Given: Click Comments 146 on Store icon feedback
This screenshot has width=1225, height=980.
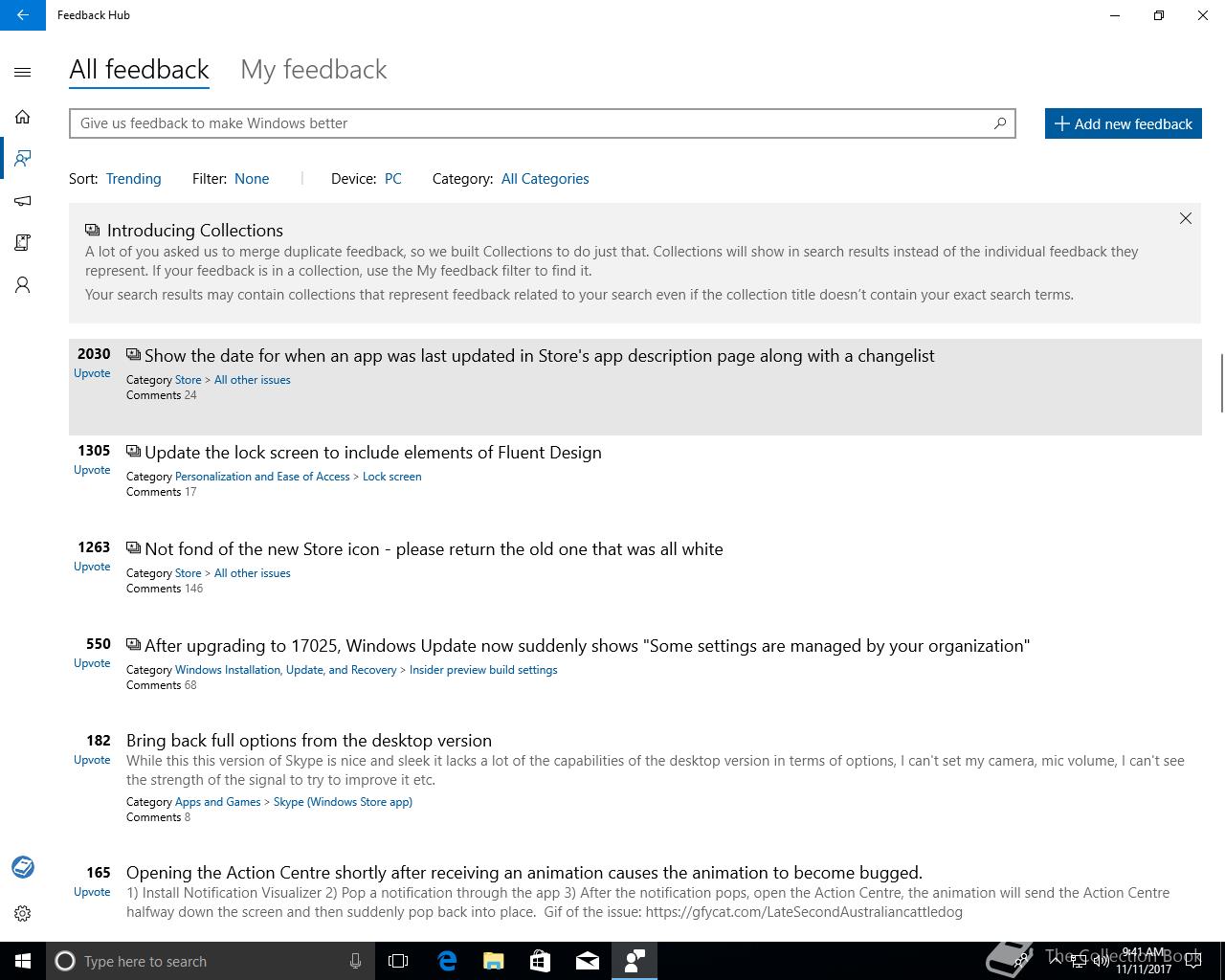Looking at the screenshot, I should pyautogui.click(x=165, y=589).
